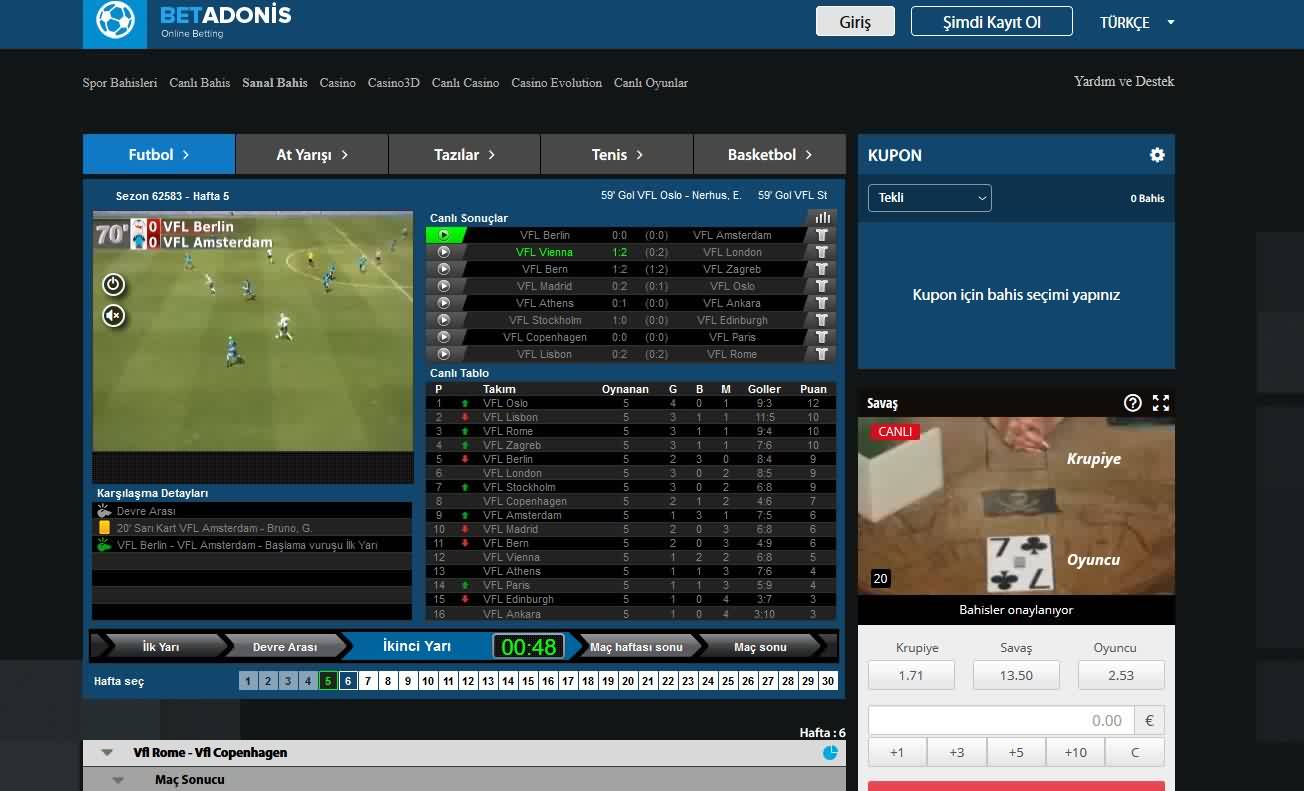Play the VFL Athens vs VFL Ankara stream
Screen dimensions: 1304x791
[444, 303]
